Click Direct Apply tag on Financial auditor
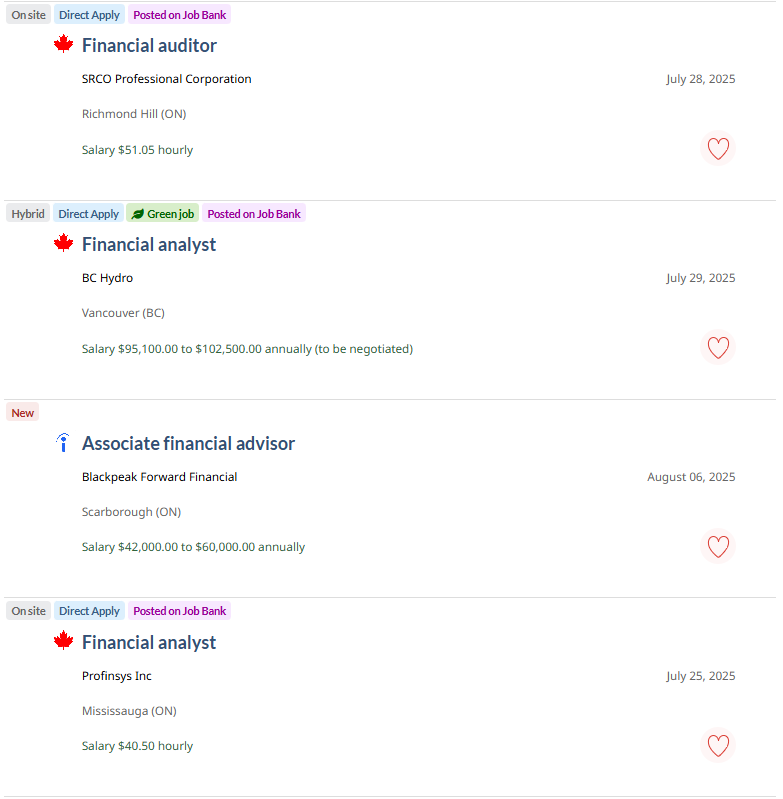783x799 pixels. coord(89,15)
